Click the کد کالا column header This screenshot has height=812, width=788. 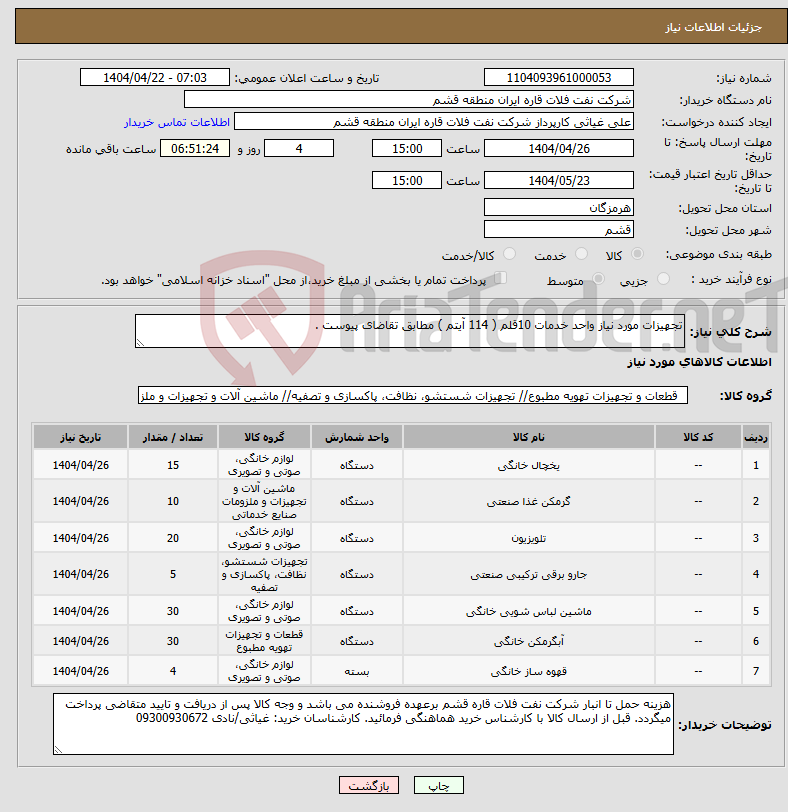(x=698, y=437)
